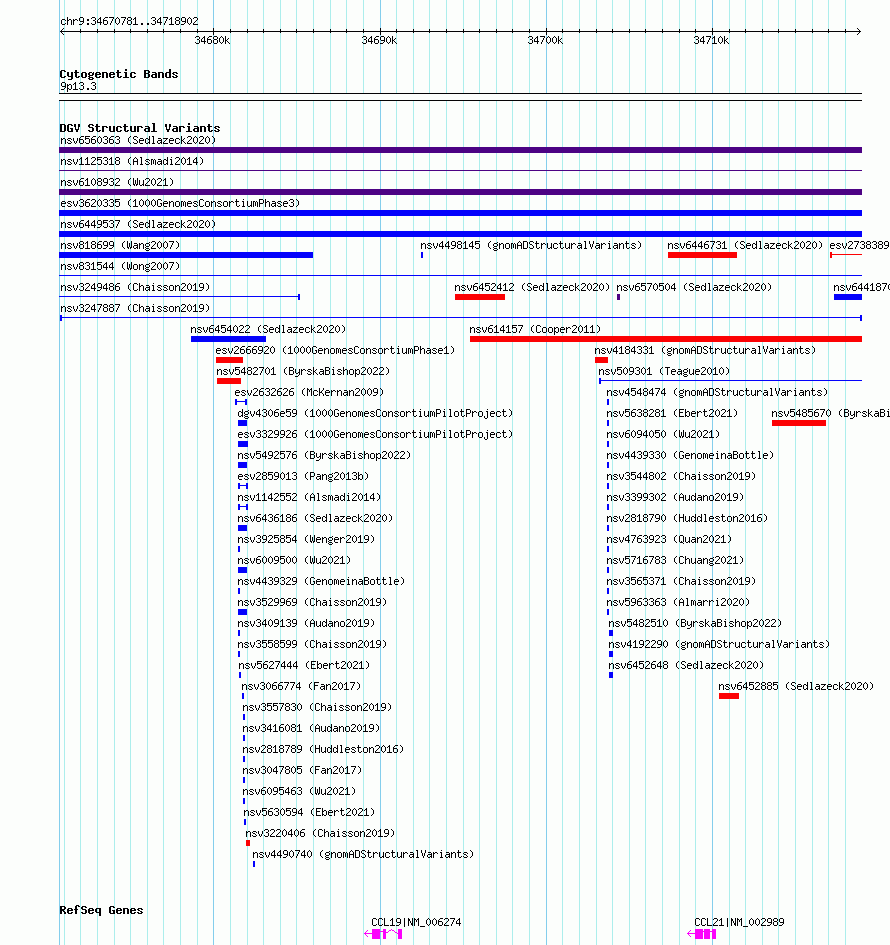
Task: Click nsv5630594 (Ebert2021) label
Action: (309, 813)
